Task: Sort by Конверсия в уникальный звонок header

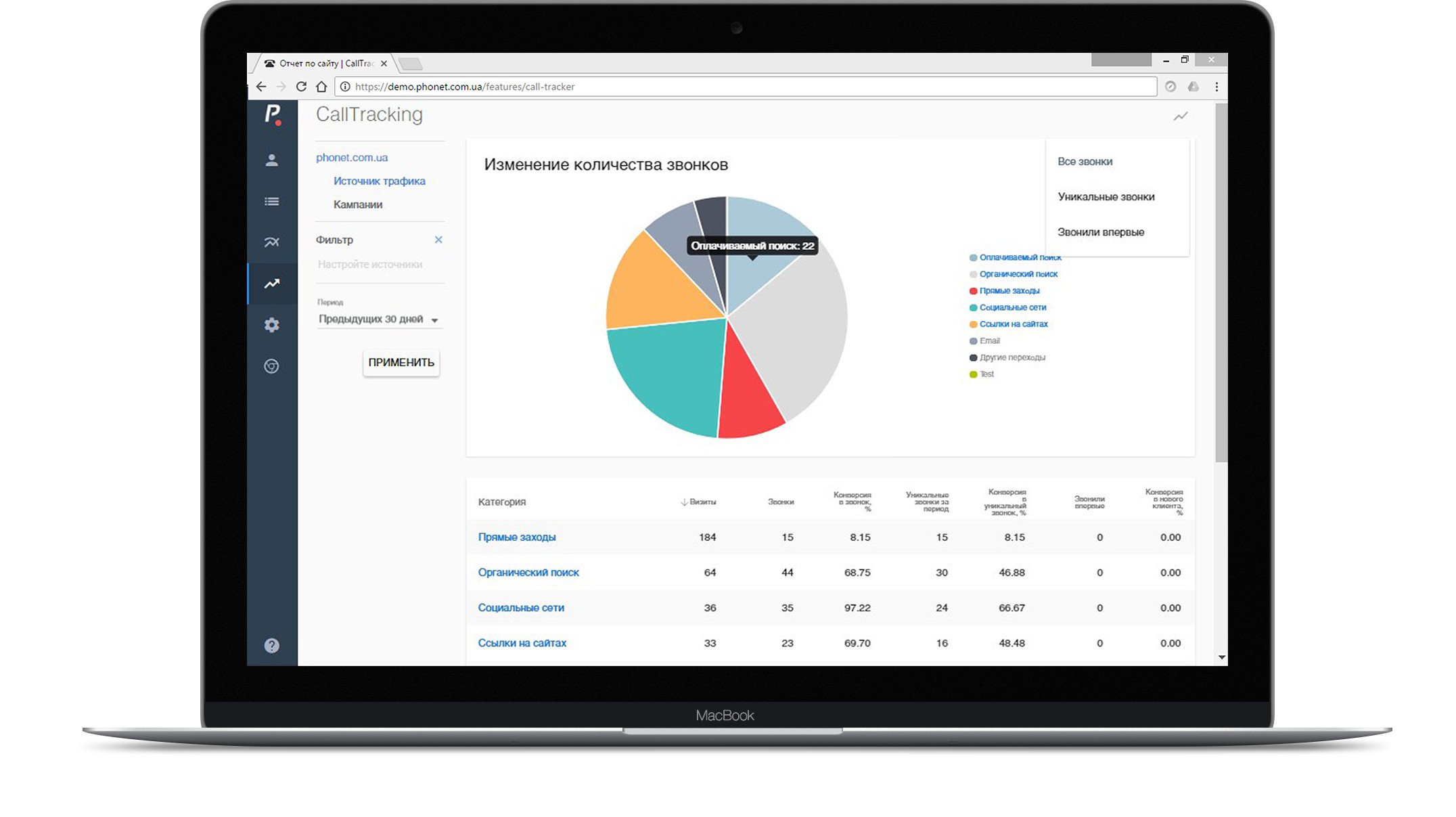Action: point(1005,502)
